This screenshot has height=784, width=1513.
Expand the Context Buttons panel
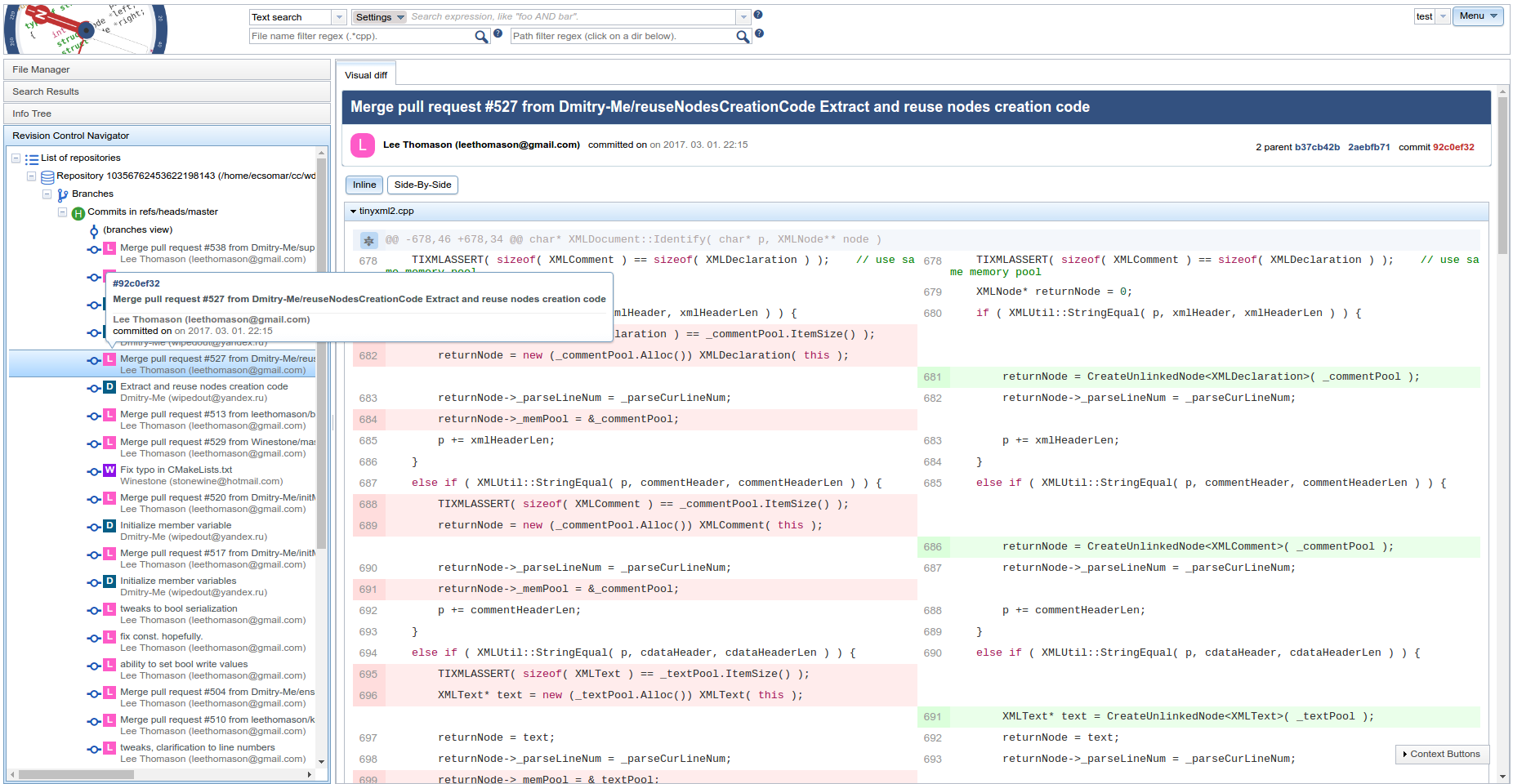click(x=1442, y=754)
